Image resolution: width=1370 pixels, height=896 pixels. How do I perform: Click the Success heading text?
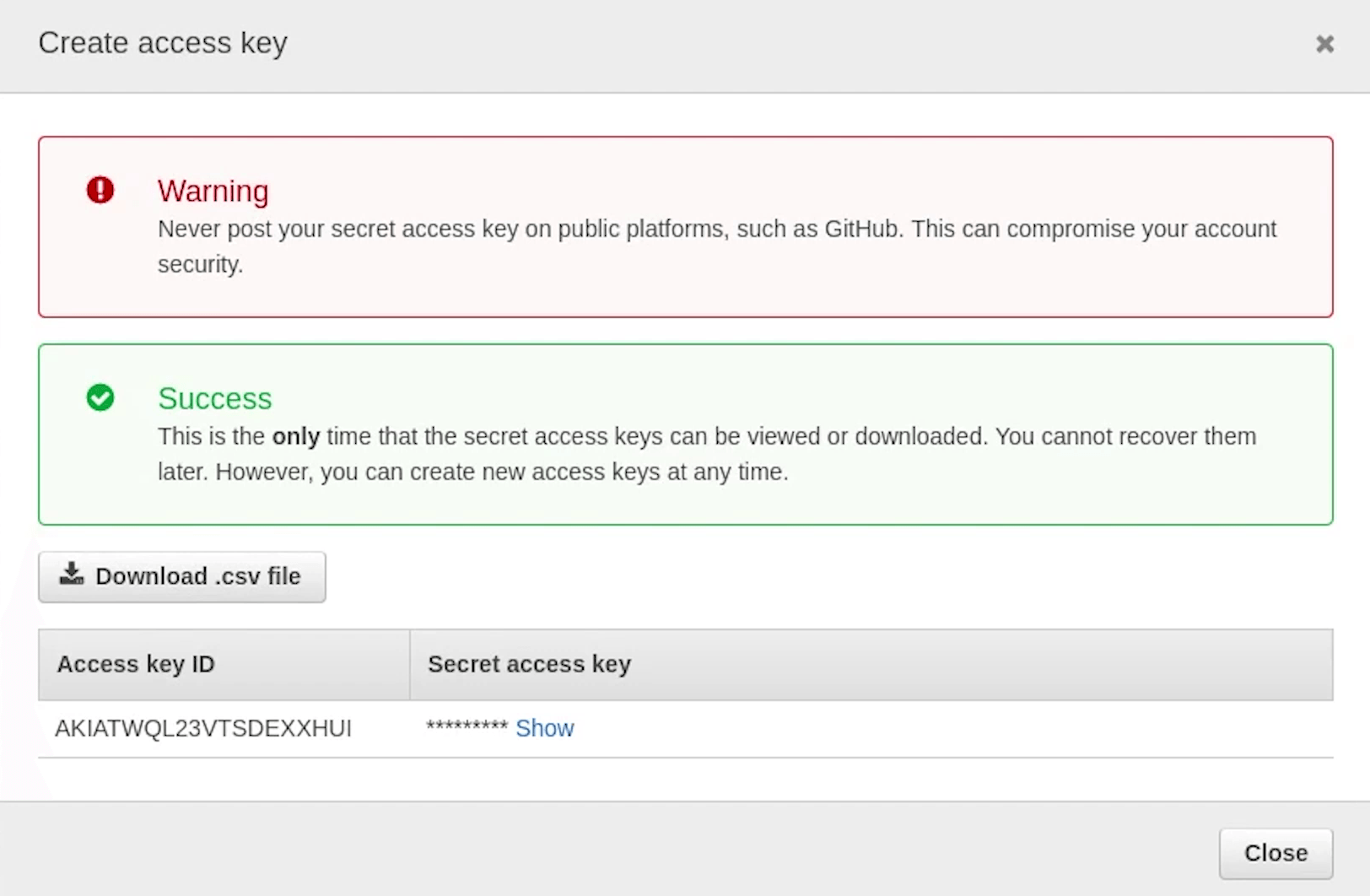click(214, 398)
